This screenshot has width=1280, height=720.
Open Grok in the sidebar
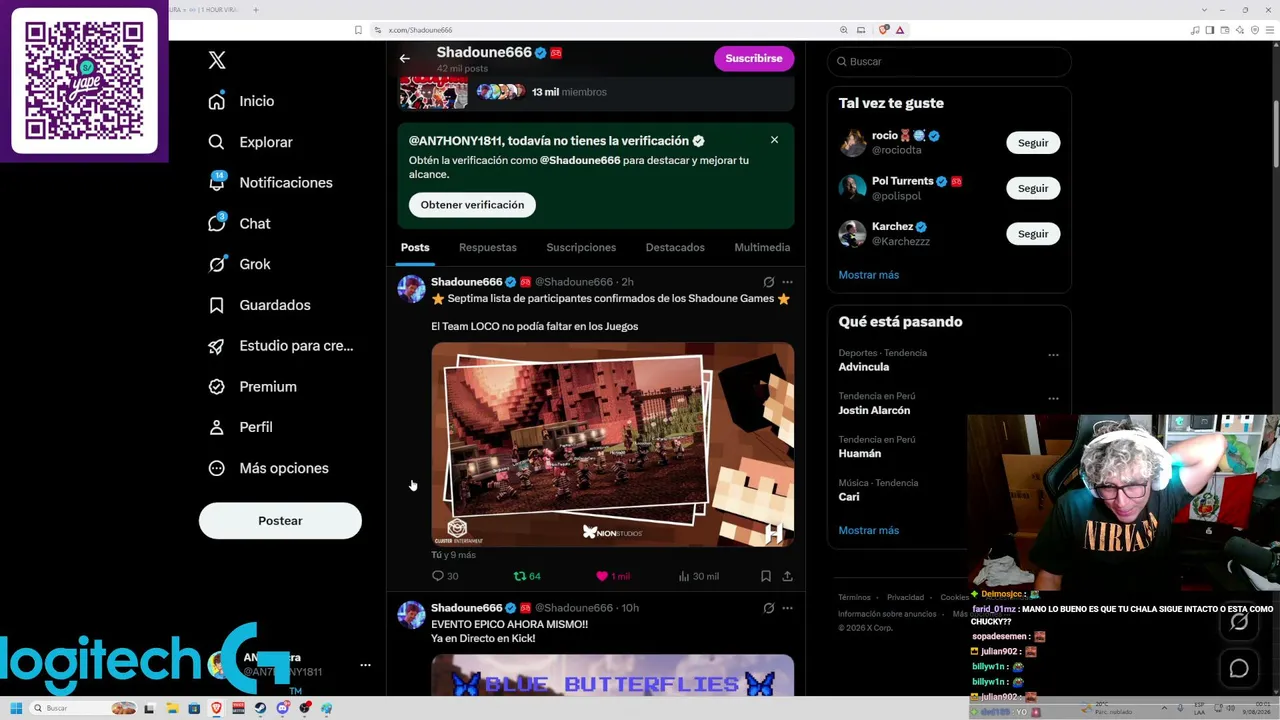(239, 264)
